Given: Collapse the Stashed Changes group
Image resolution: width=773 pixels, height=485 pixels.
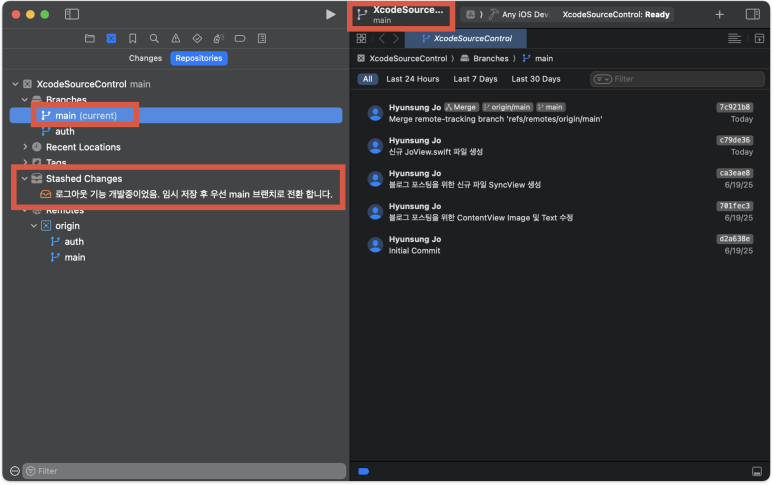Looking at the screenshot, I should tap(25, 178).
